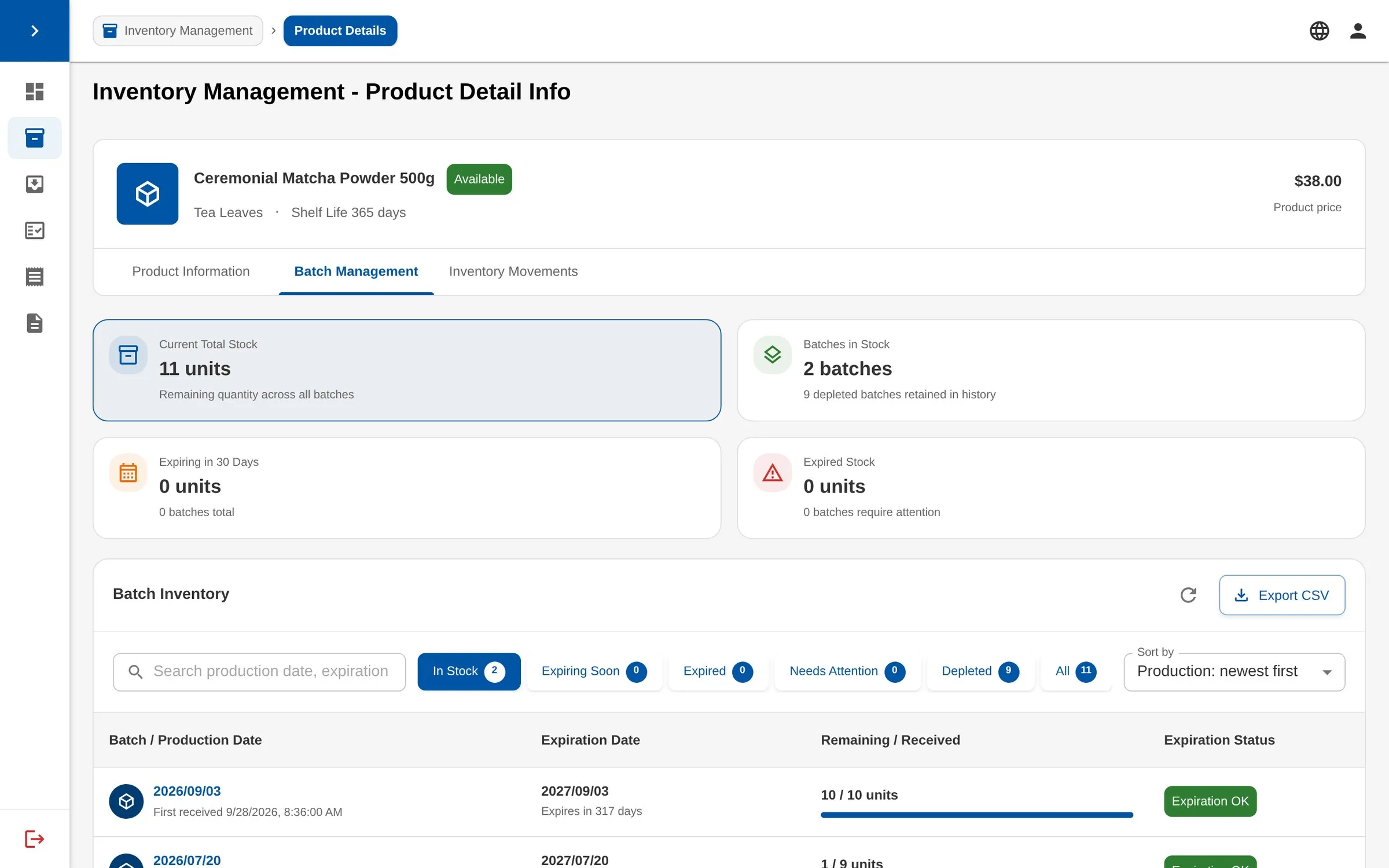Screen dimensions: 1389x868
Task: Switch to the Product Information tab
Action: [191, 271]
